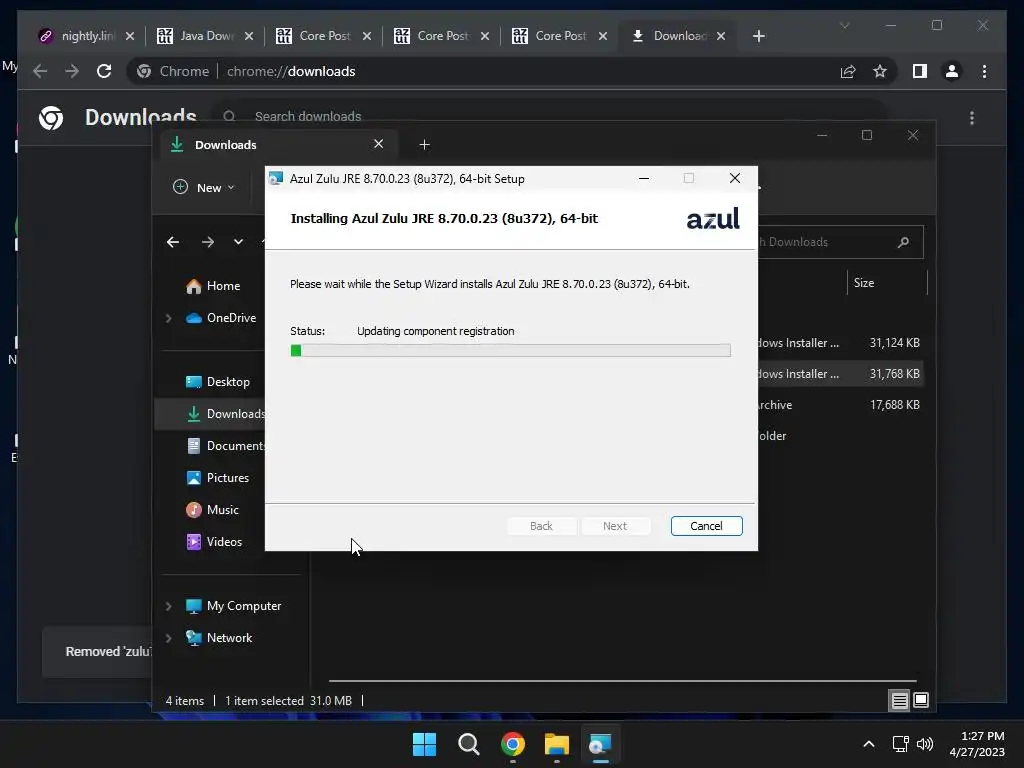The width and height of the screenshot is (1024, 768).
Task: Expand the OneDrive tree node
Action: coord(168,318)
